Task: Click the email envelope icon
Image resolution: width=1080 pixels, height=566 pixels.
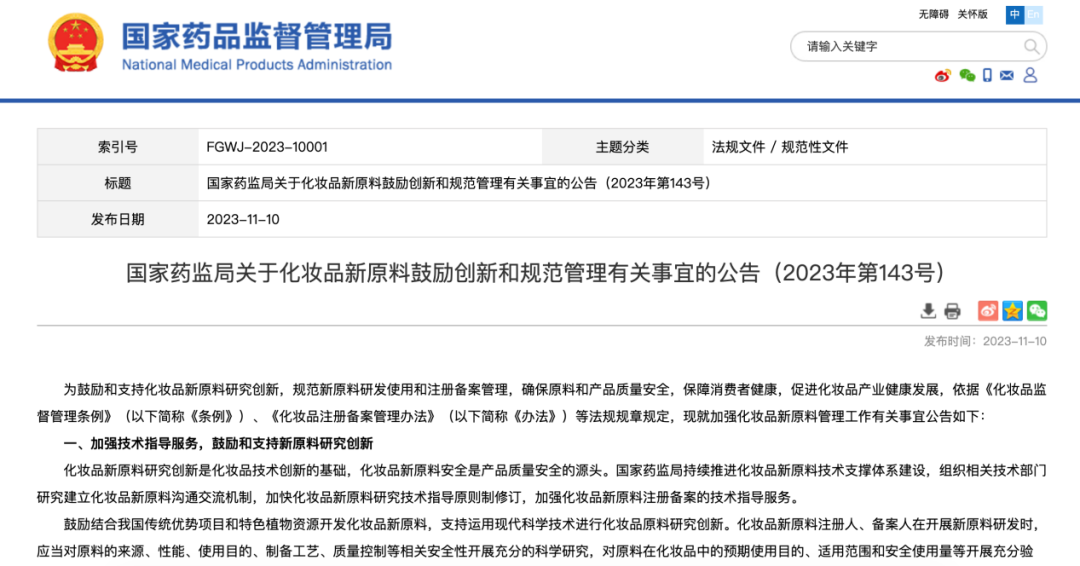Action: coord(1007,75)
